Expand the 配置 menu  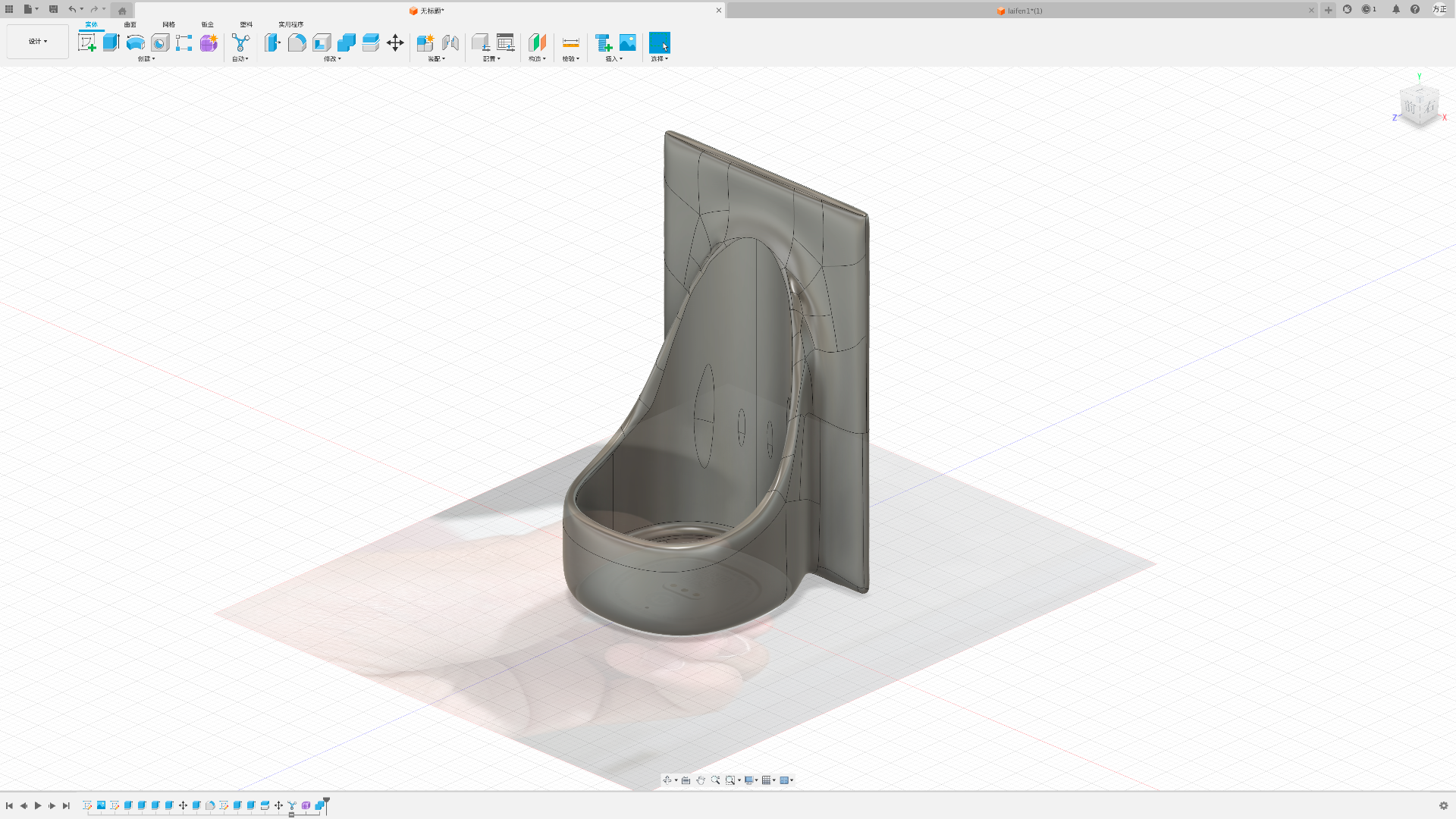click(x=491, y=59)
